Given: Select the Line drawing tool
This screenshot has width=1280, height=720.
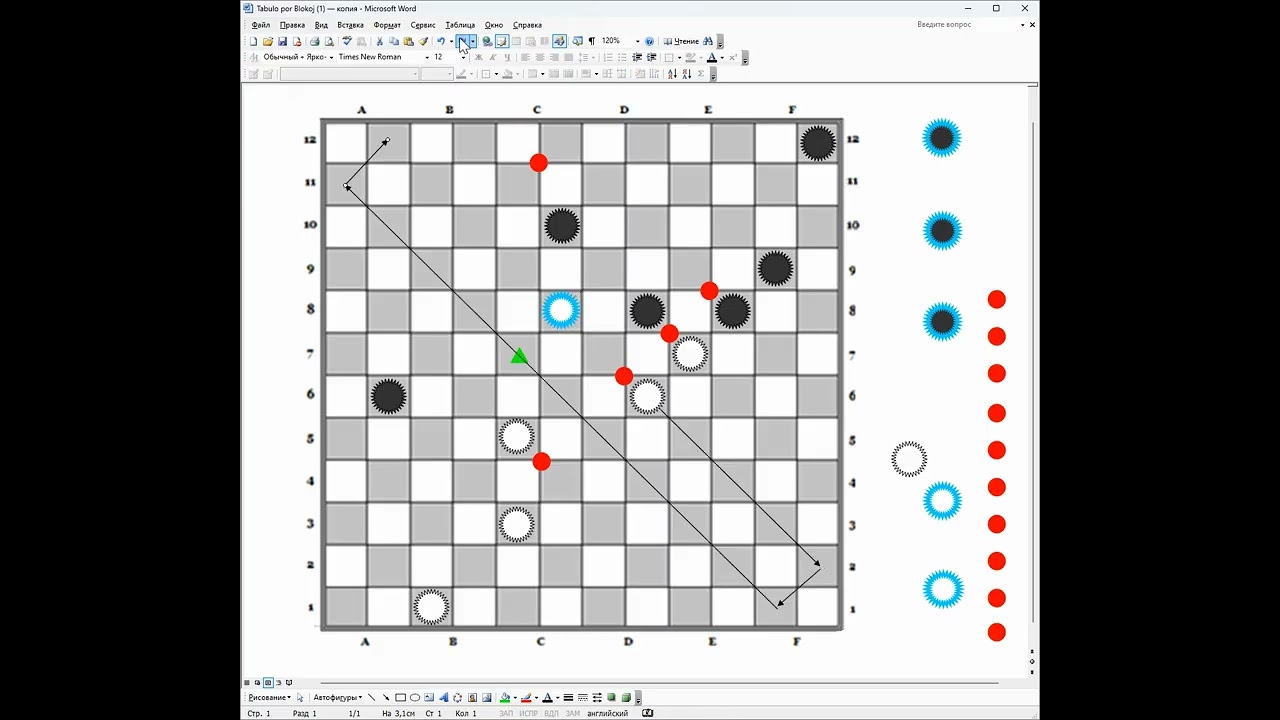Looking at the screenshot, I should 372,697.
